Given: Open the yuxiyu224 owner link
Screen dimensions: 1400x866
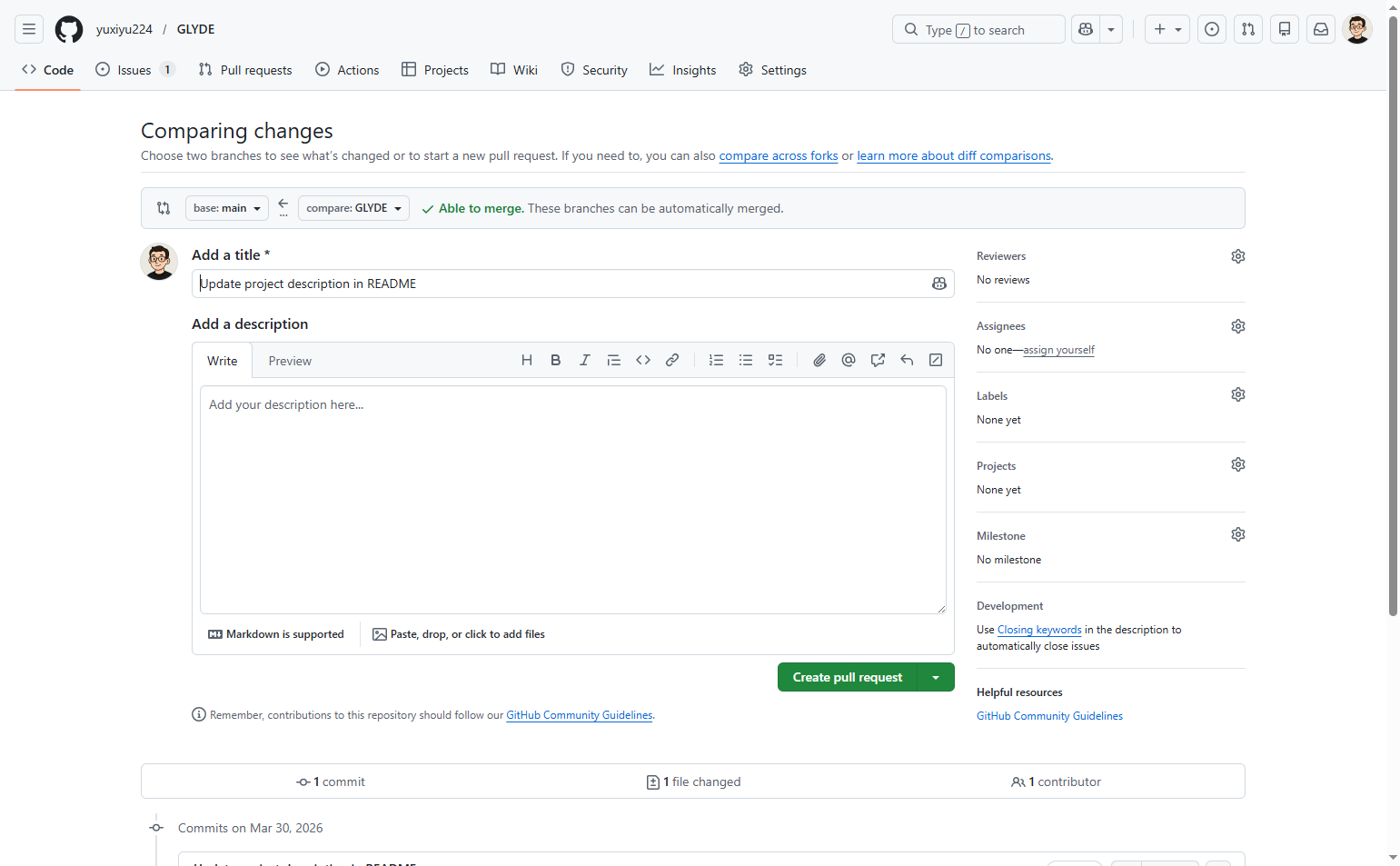Looking at the screenshot, I should point(124,29).
